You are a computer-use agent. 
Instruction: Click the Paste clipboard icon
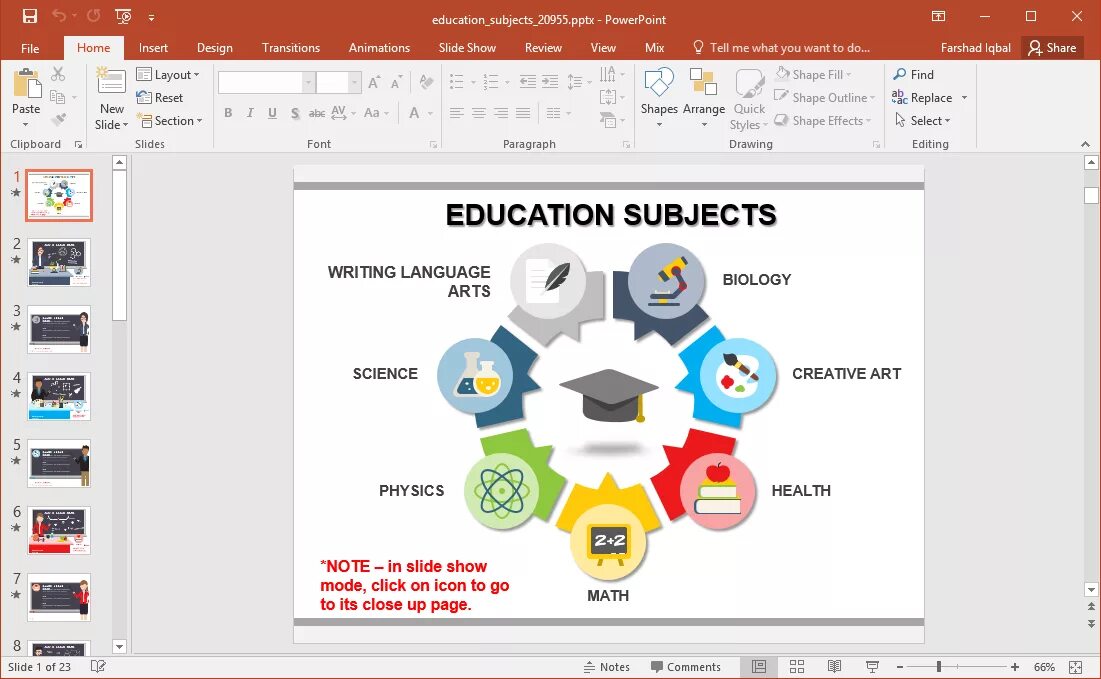(27, 84)
